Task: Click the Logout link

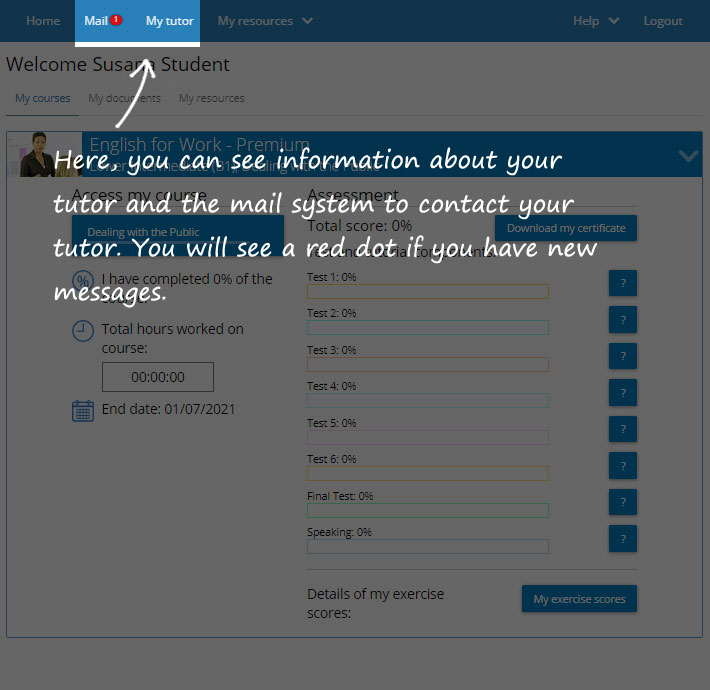Action: pos(663,21)
